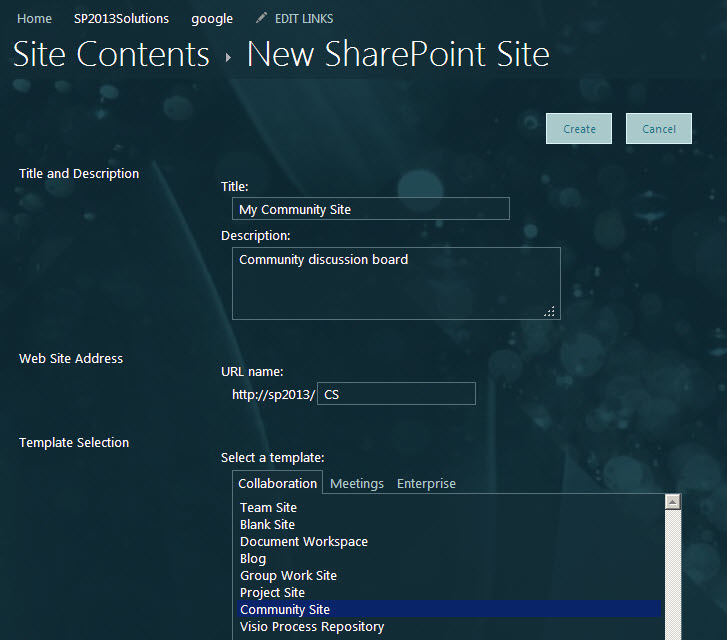Select the Project Site template
727x640 pixels.
pyautogui.click(x=272, y=593)
